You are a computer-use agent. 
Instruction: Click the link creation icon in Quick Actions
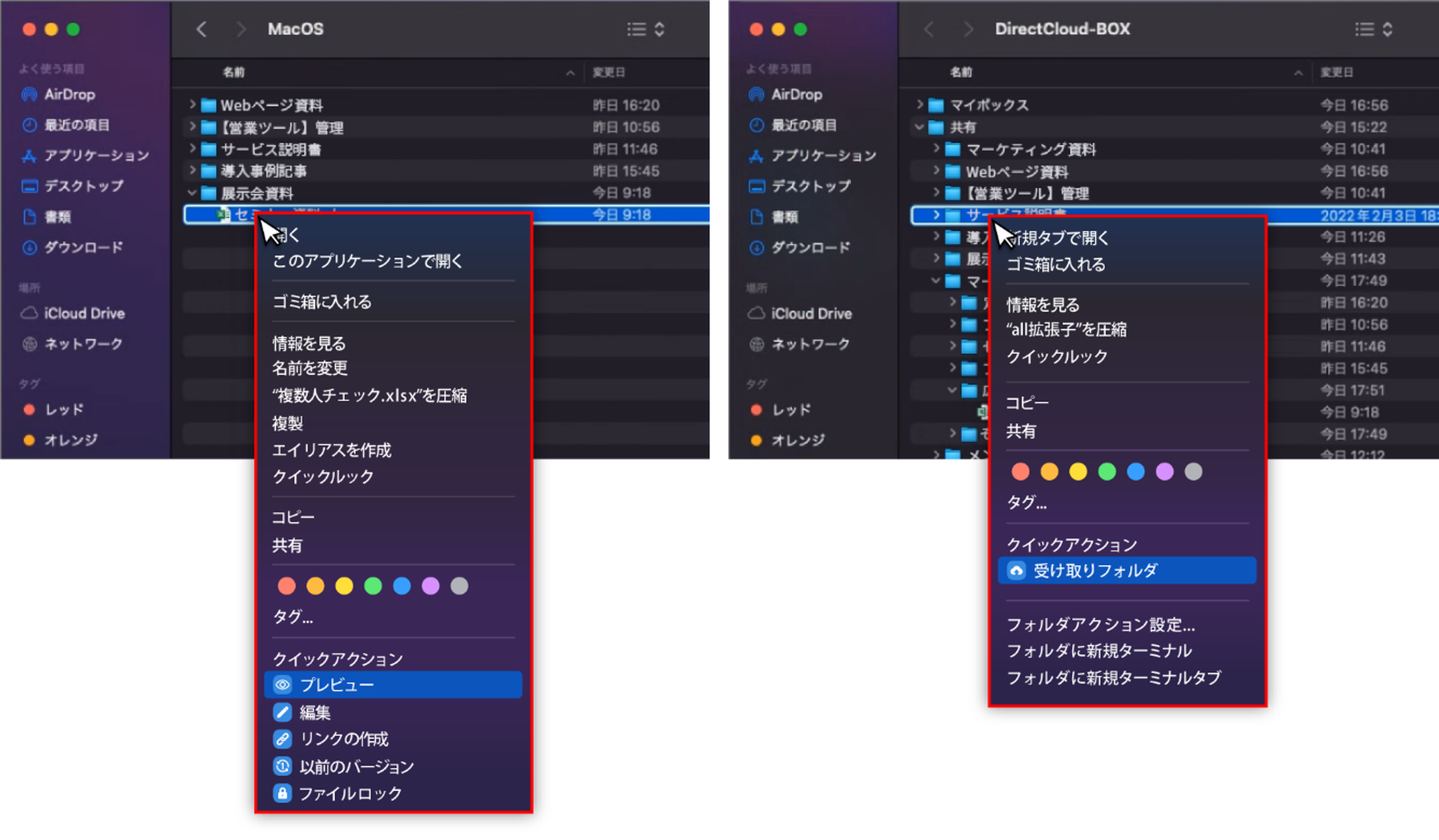click(x=283, y=739)
